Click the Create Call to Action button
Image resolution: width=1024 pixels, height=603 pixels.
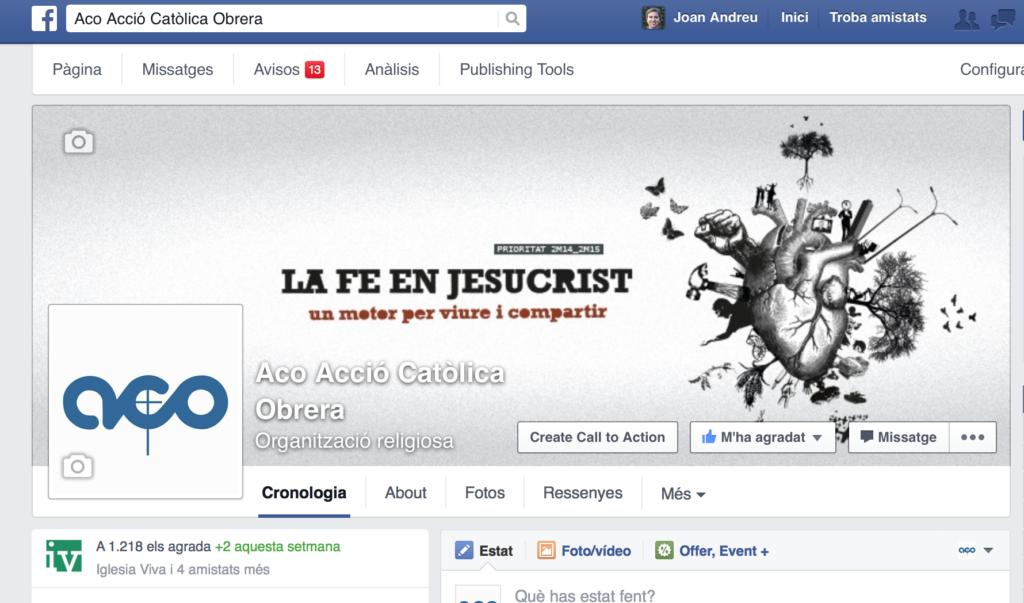pos(597,437)
